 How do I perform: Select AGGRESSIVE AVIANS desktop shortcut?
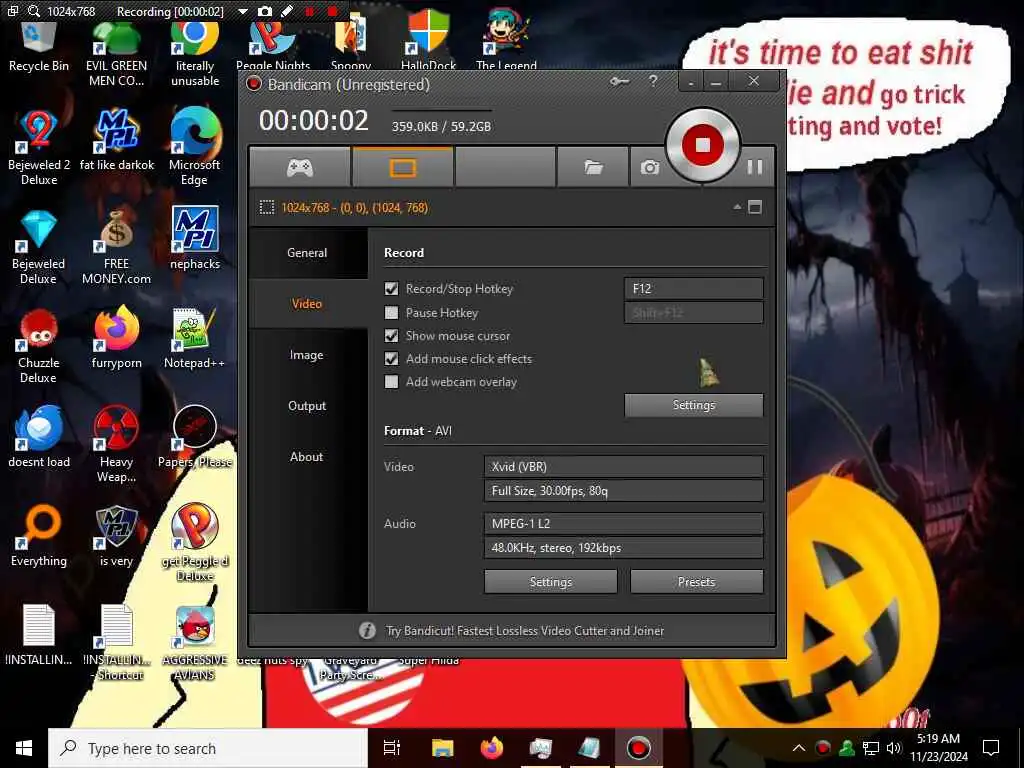195,643
